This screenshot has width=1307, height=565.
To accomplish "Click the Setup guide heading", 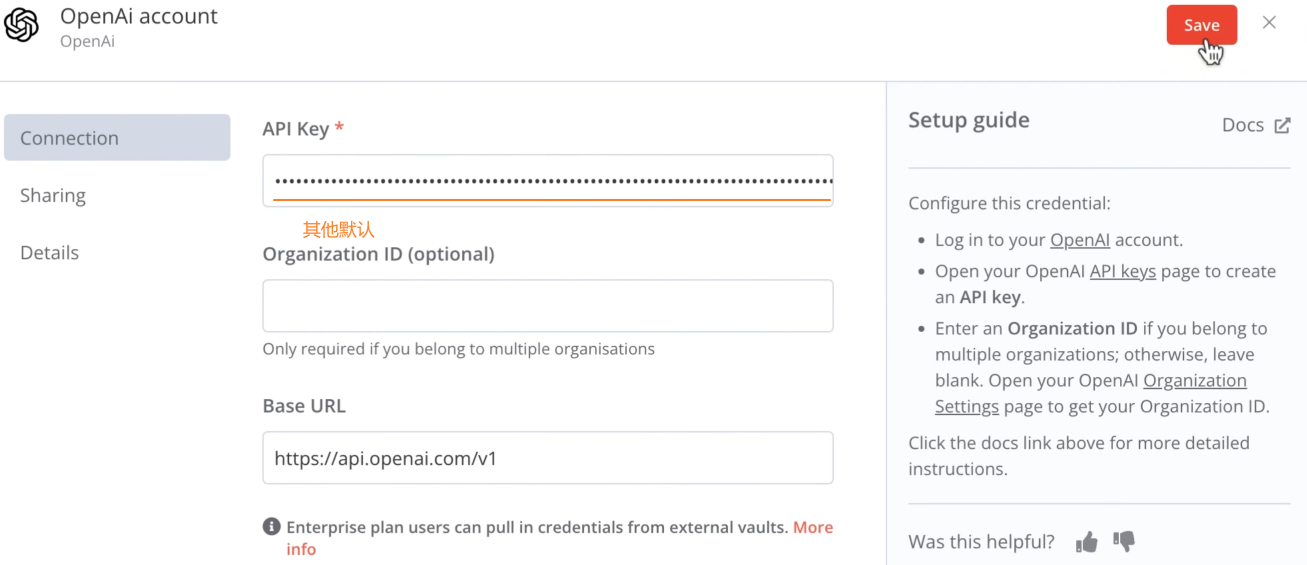I will (x=968, y=120).
